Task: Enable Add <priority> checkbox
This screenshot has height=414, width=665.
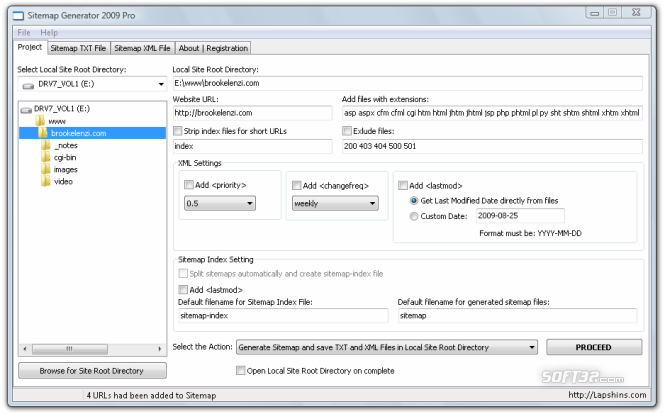Action: click(x=189, y=185)
